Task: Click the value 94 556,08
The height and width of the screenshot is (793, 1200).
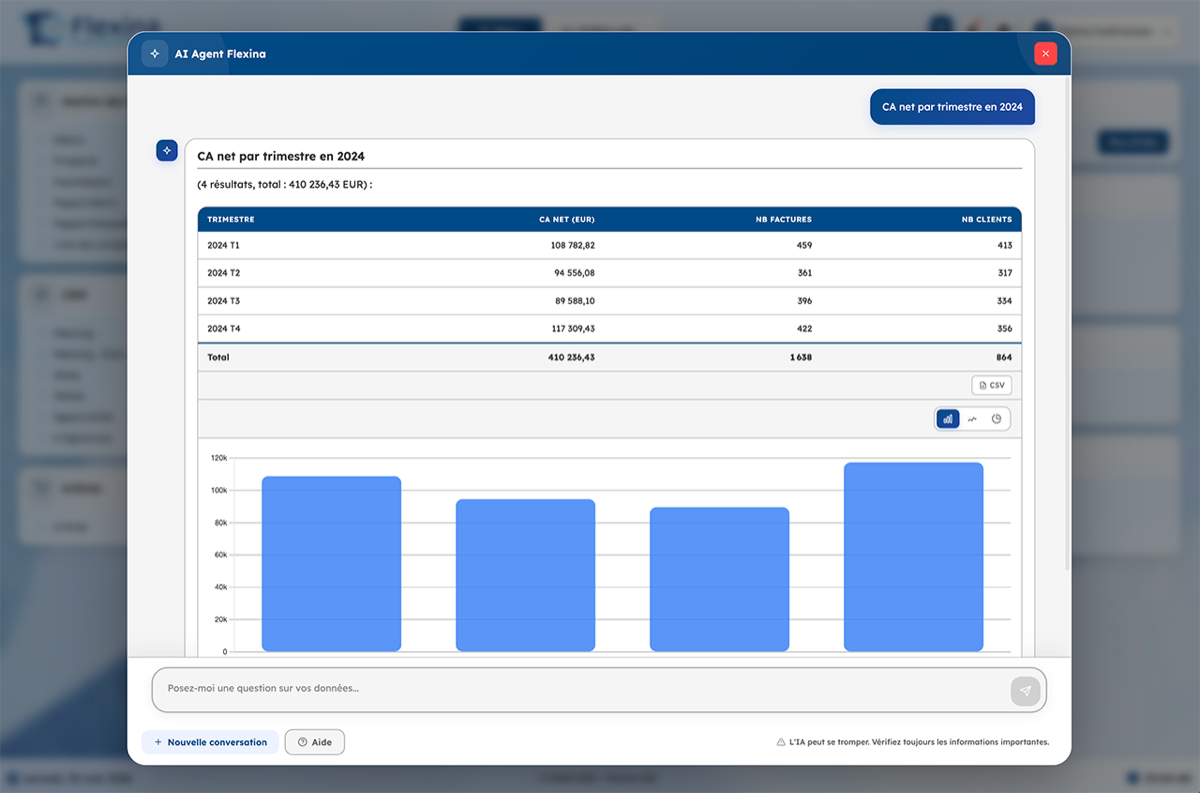Action: tap(575, 273)
